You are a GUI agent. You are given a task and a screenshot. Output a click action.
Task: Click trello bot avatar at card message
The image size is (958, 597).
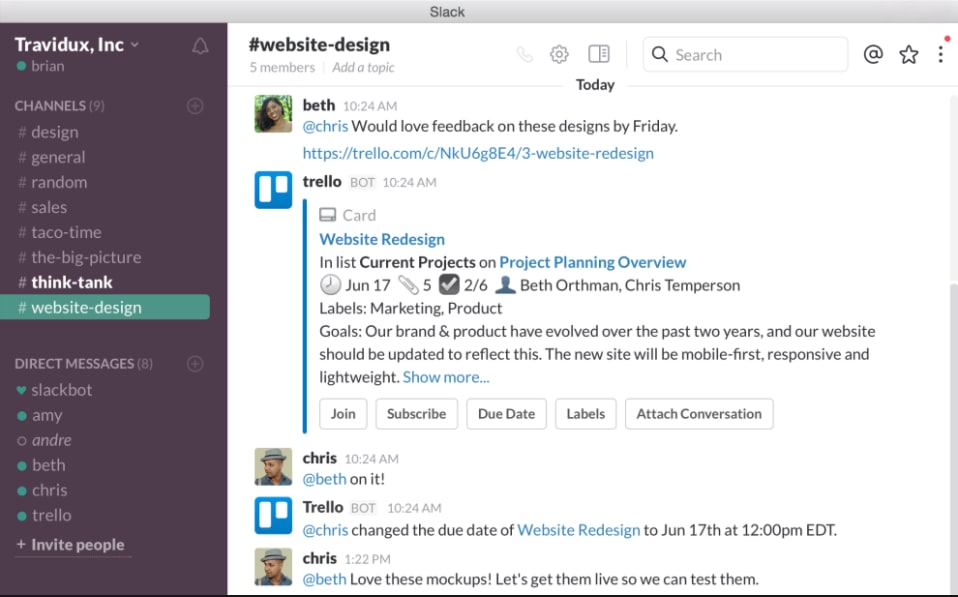[x=273, y=190]
